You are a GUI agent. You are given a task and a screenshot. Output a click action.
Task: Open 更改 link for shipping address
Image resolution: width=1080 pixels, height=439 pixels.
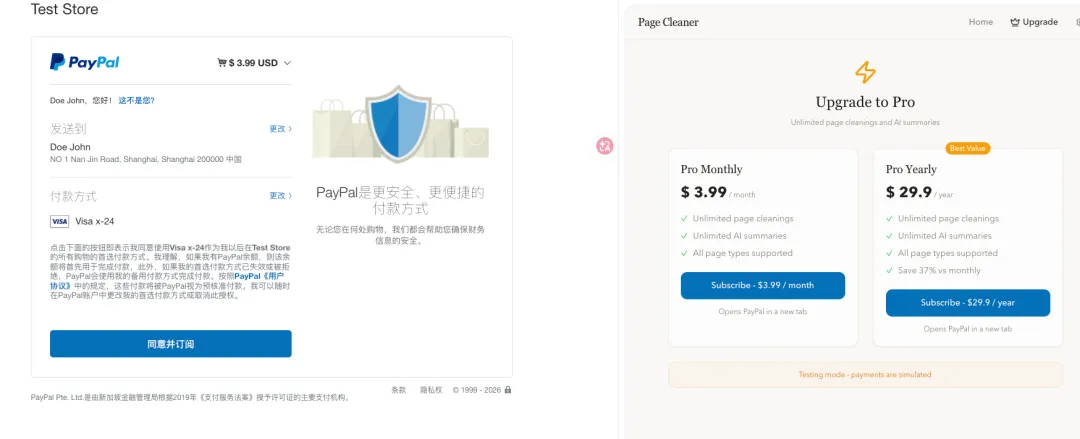pos(279,129)
